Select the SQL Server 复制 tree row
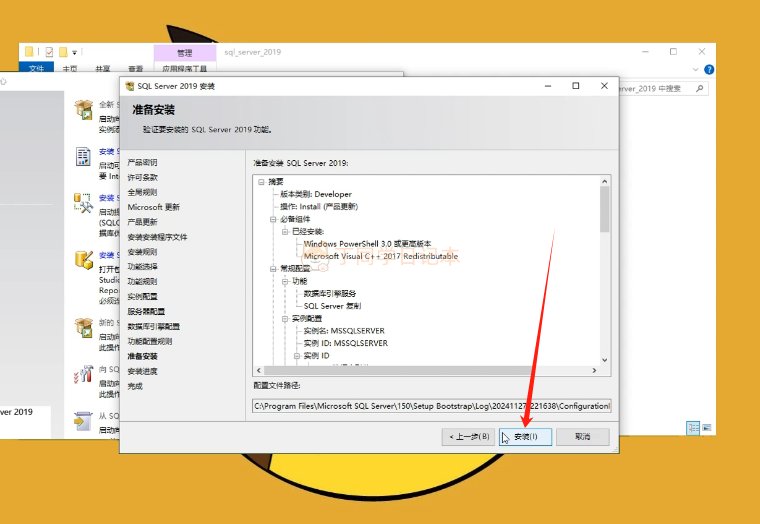The width and height of the screenshot is (760, 524). coord(332,306)
